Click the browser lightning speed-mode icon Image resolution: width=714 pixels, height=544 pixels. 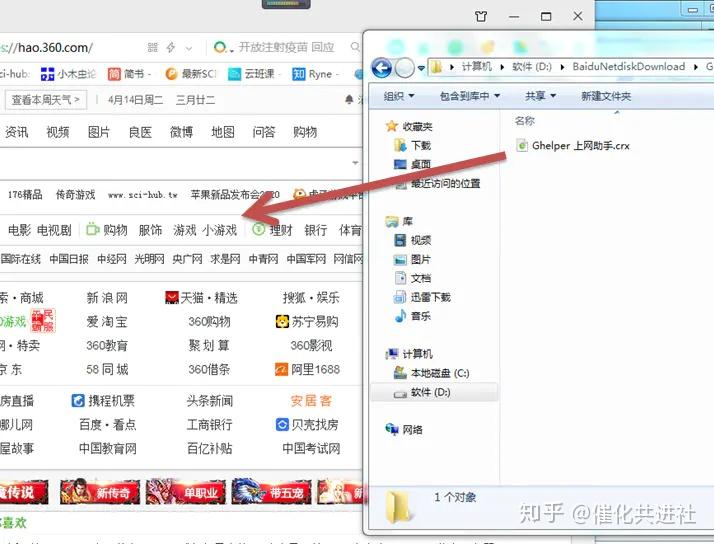[171, 47]
